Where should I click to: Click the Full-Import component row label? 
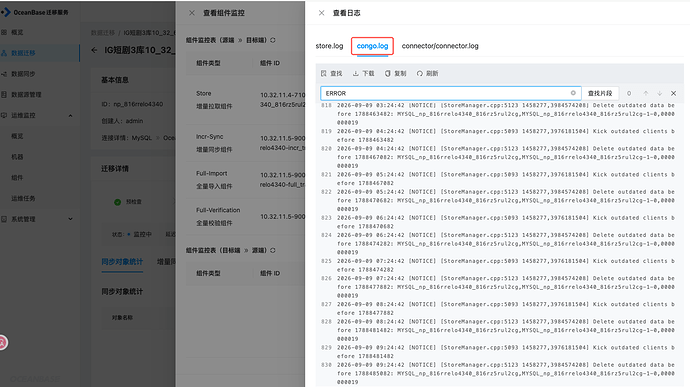211,173
